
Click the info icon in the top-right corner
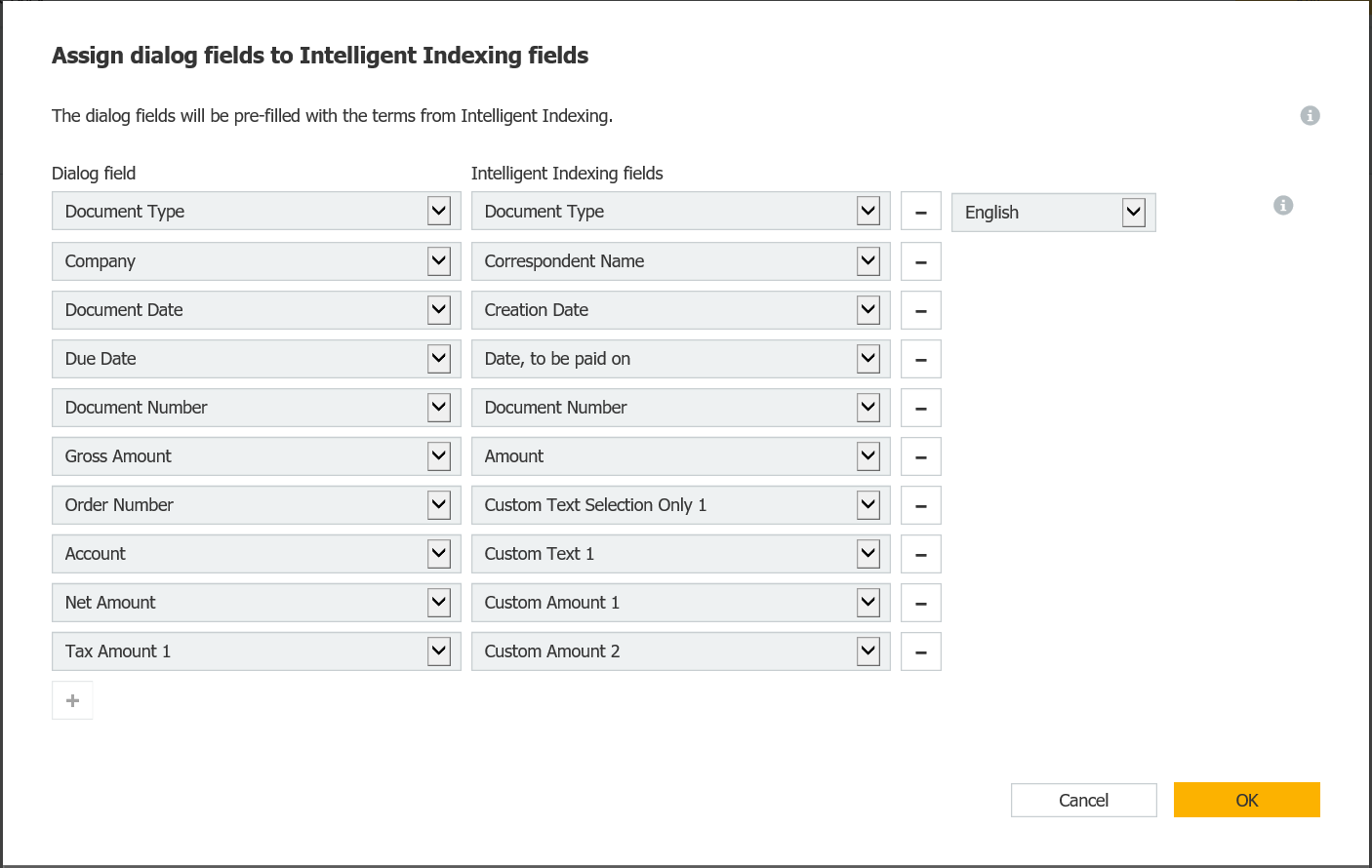[x=1310, y=115]
